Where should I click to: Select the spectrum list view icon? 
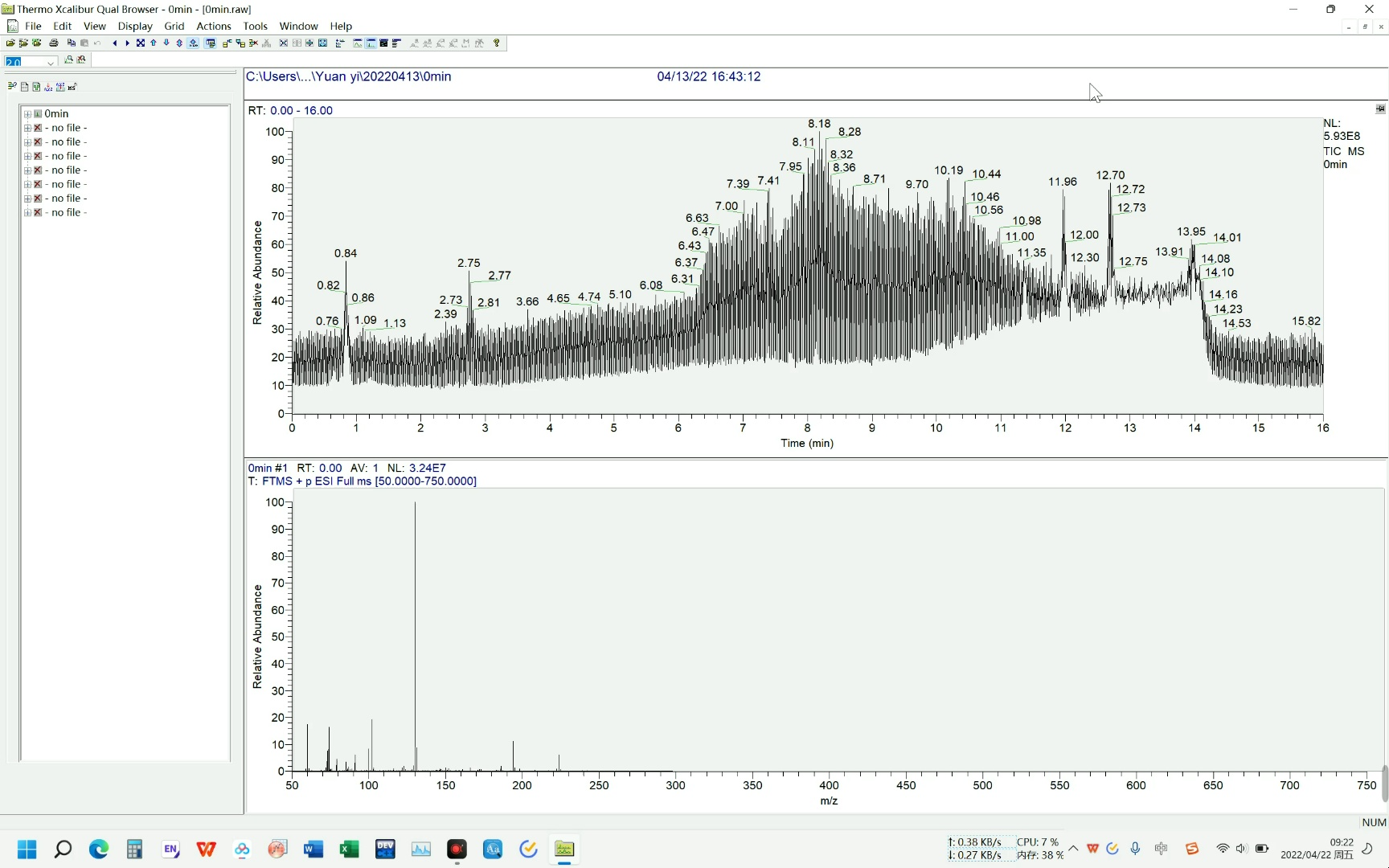(396, 43)
